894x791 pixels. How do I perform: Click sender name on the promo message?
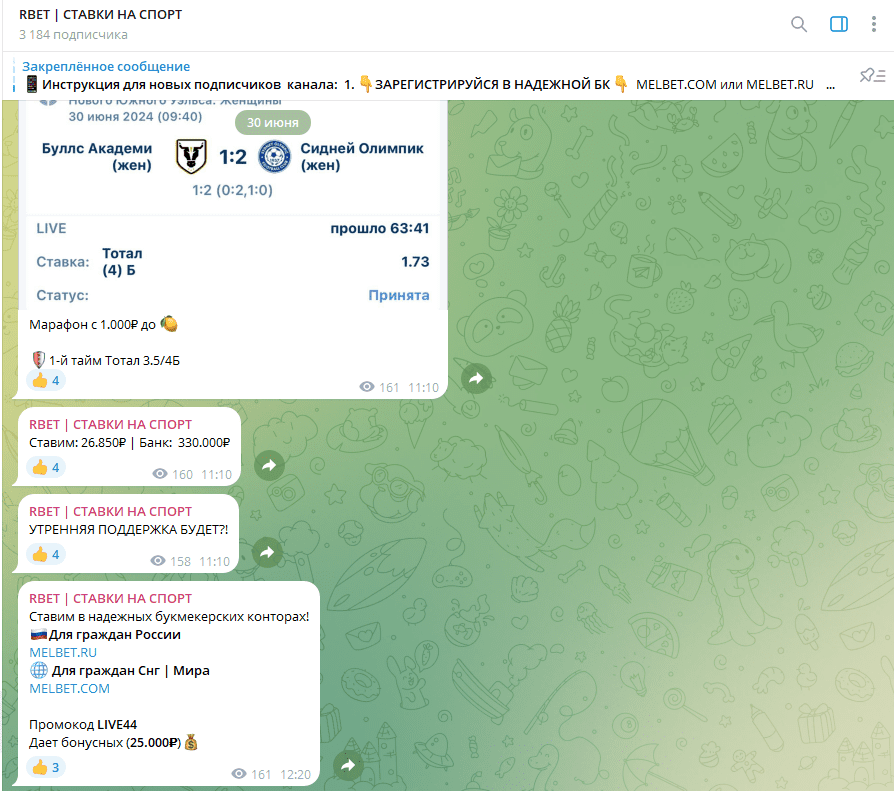coord(110,598)
